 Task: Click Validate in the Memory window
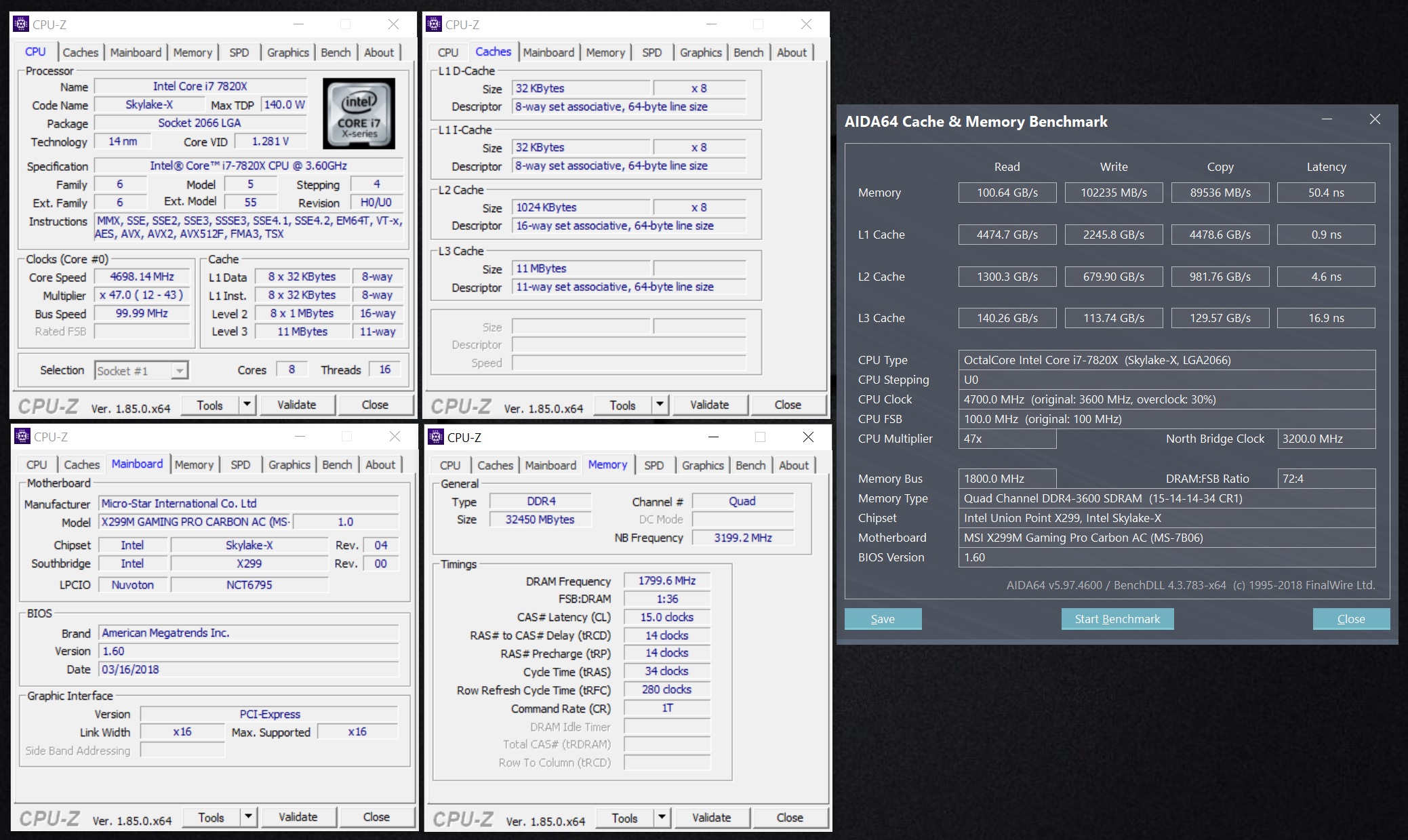(712, 818)
